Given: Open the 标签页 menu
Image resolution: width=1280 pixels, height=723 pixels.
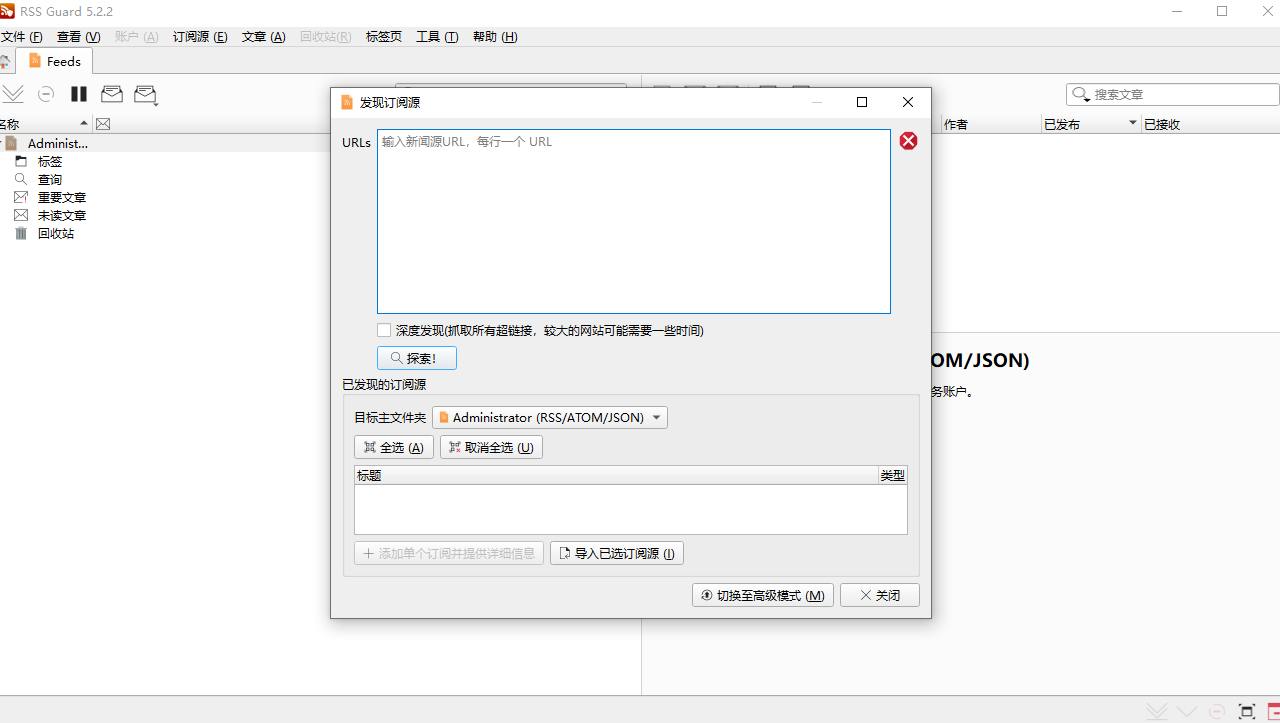Looking at the screenshot, I should (384, 36).
